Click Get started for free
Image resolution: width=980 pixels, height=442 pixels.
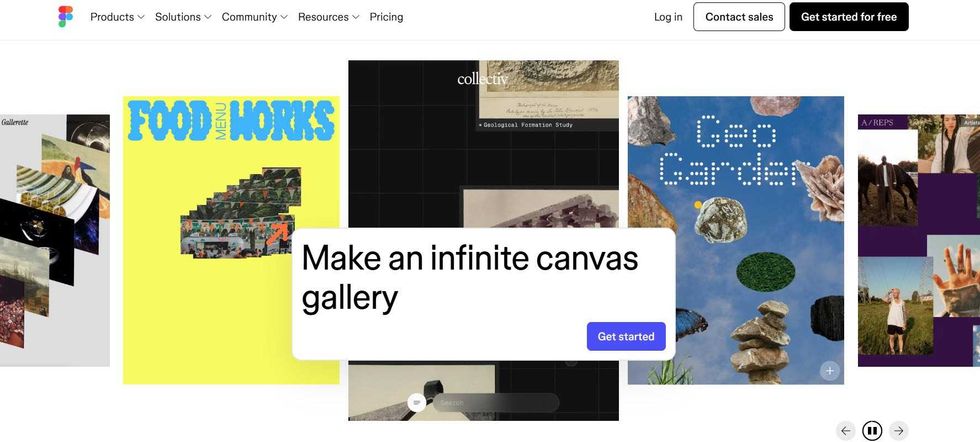(x=849, y=17)
